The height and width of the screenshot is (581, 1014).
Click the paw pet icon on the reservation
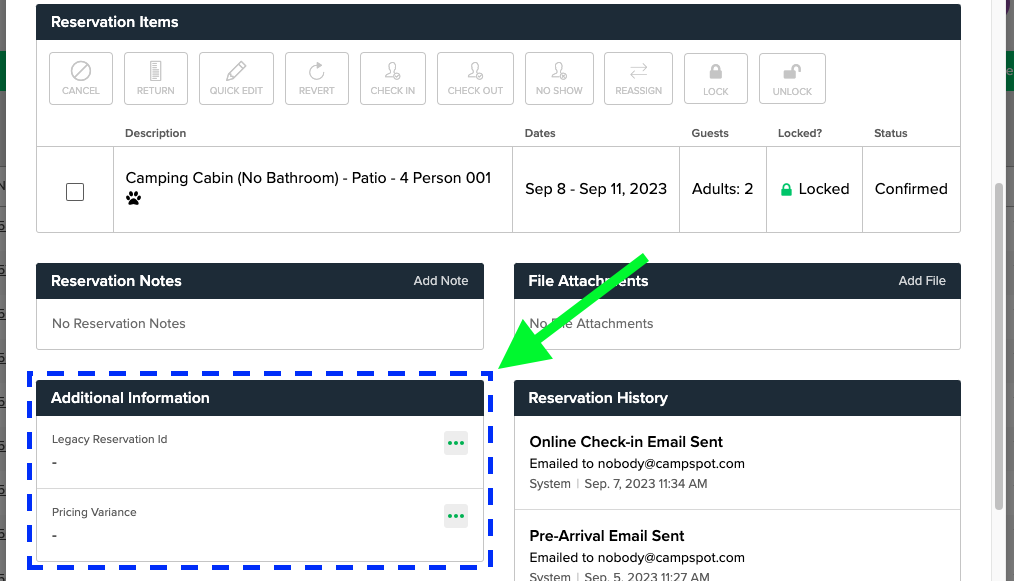[x=132, y=199]
